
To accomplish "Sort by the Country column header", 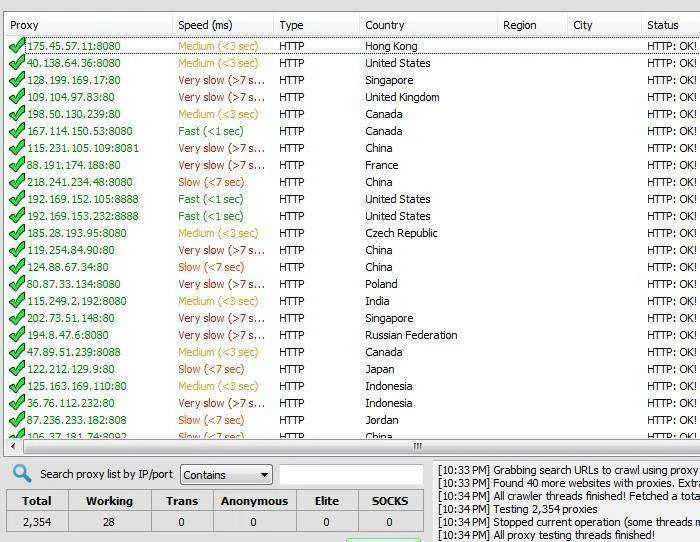I will [x=429, y=25].
